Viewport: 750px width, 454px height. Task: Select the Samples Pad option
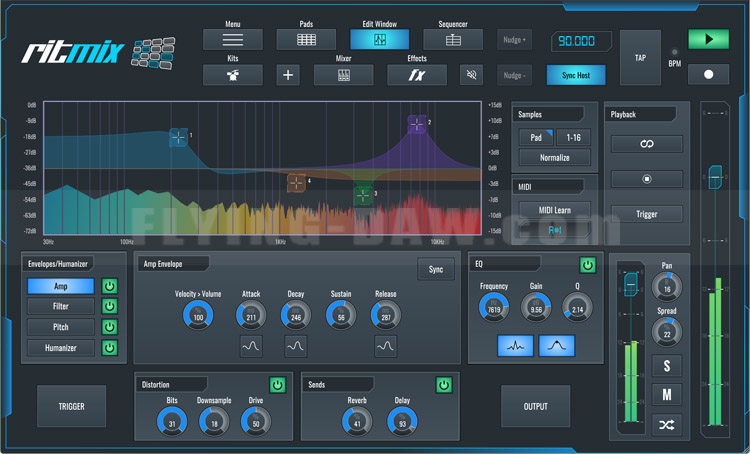(x=536, y=137)
